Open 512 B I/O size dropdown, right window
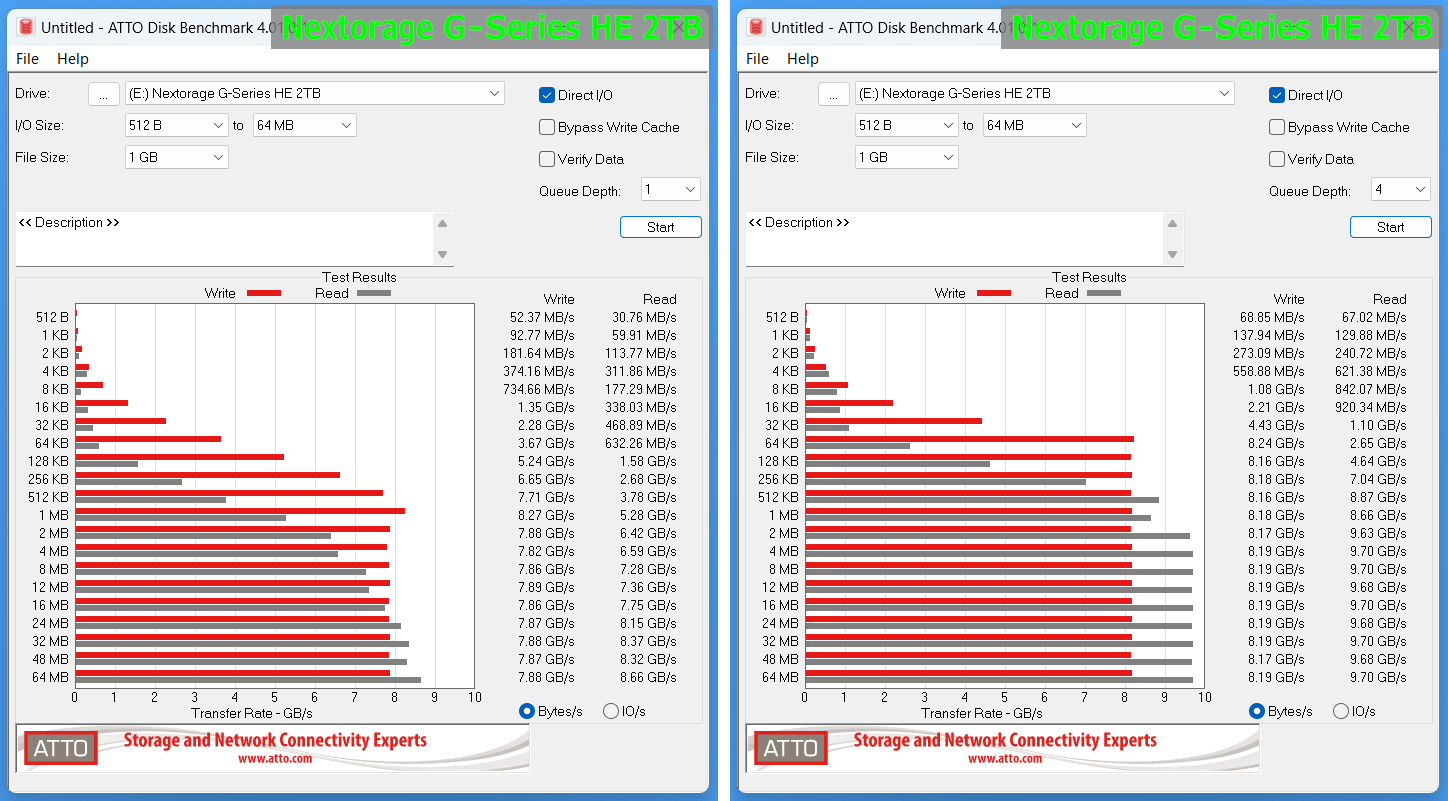Screen dimensions: 1448x801 [x=907, y=126]
